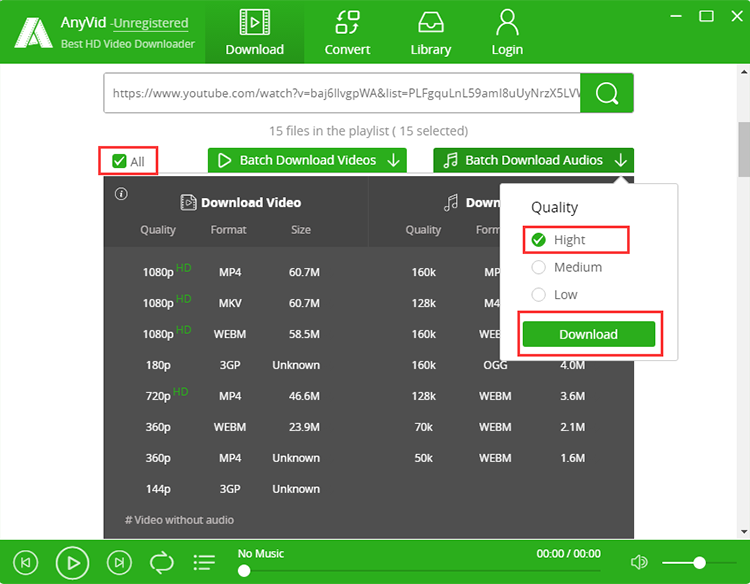Click the scrollbar down arrow

(x=744, y=531)
